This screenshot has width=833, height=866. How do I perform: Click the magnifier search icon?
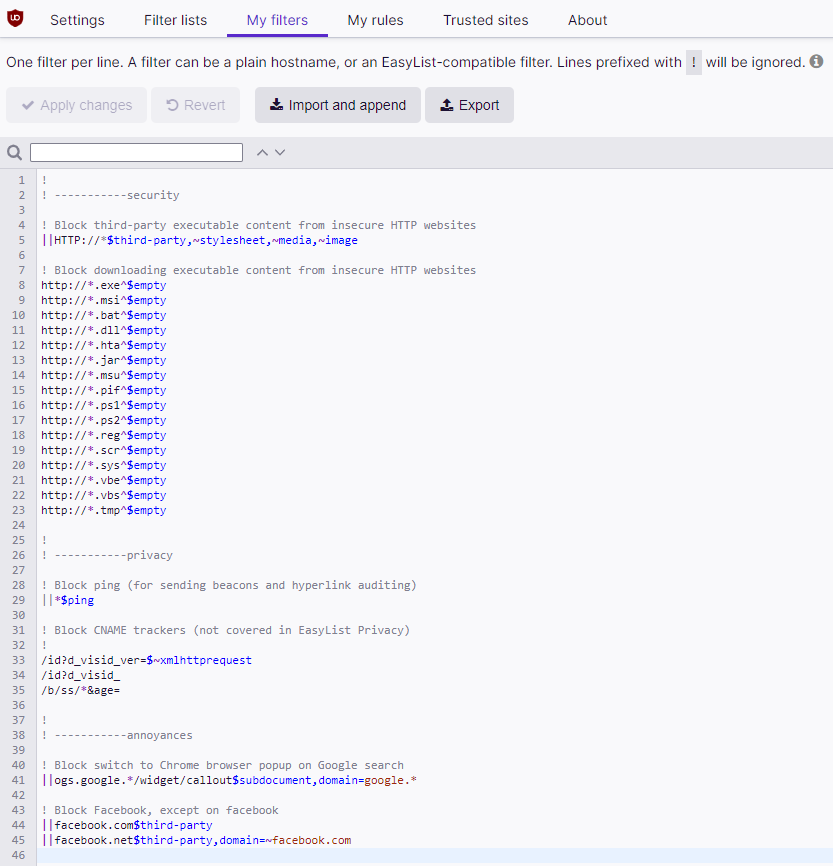pyautogui.click(x=15, y=152)
